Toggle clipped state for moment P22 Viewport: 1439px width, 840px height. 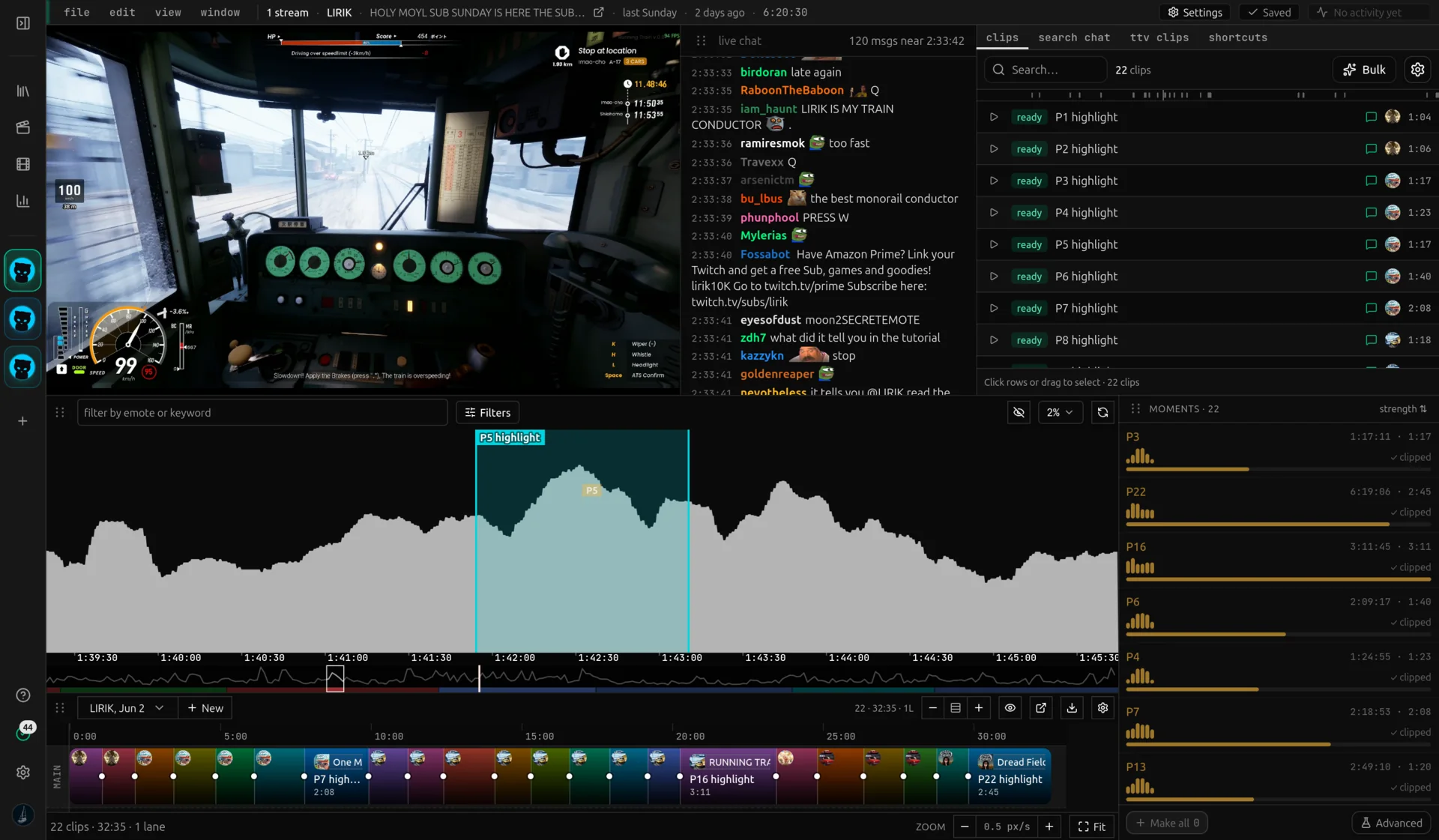coord(1411,513)
